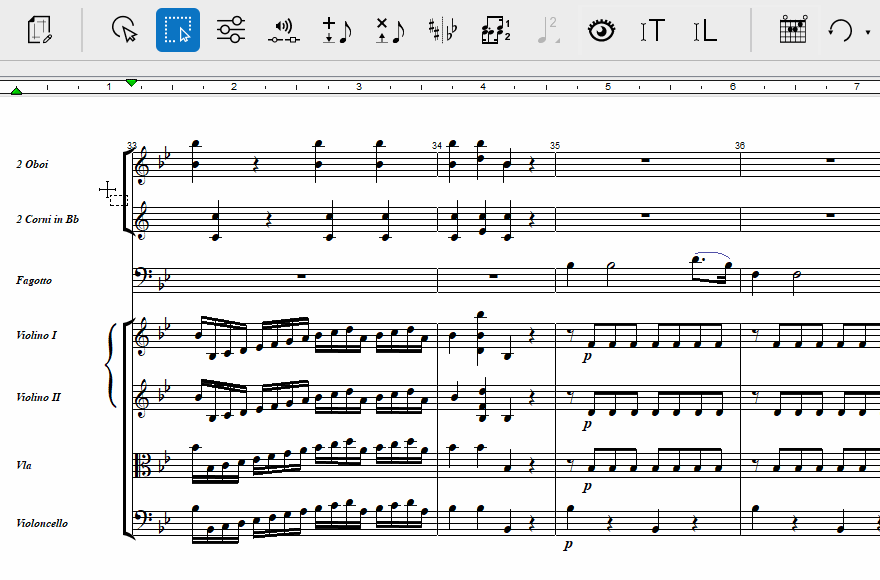The height and width of the screenshot is (580, 880).
Task: Toggle the eye visibility icon
Action: (x=600, y=30)
